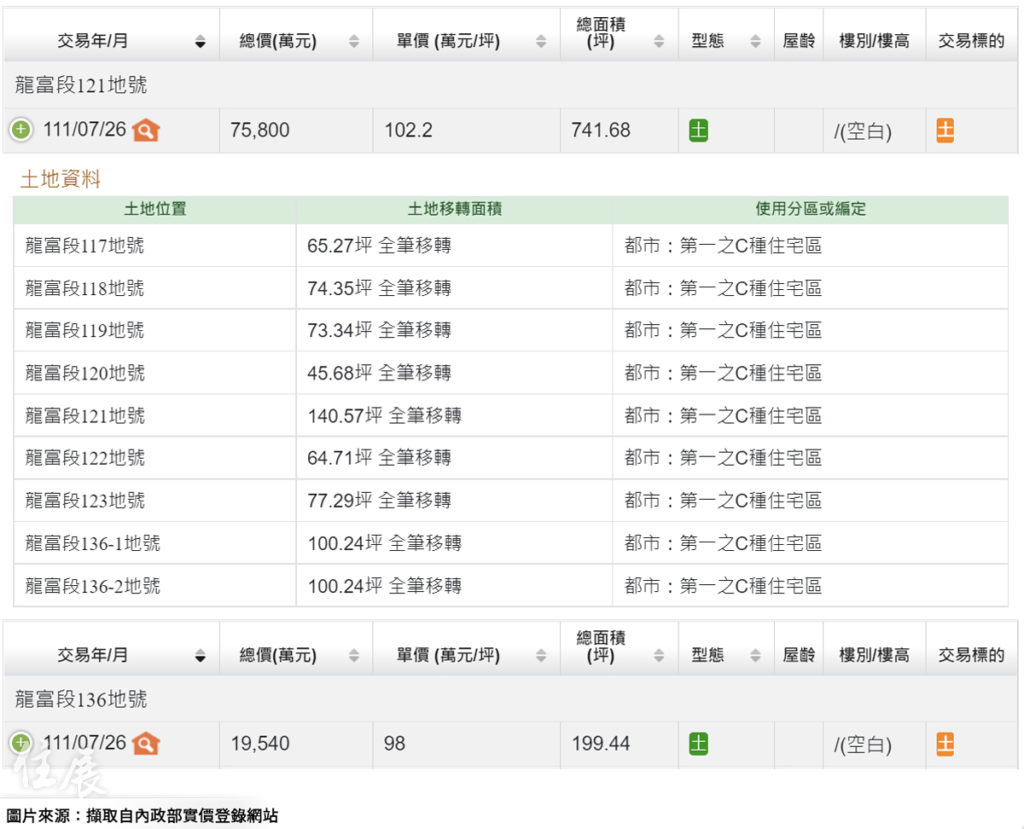Sort top table by 交易年/月 arrow
This screenshot has width=1024, height=829.
click(200, 42)
